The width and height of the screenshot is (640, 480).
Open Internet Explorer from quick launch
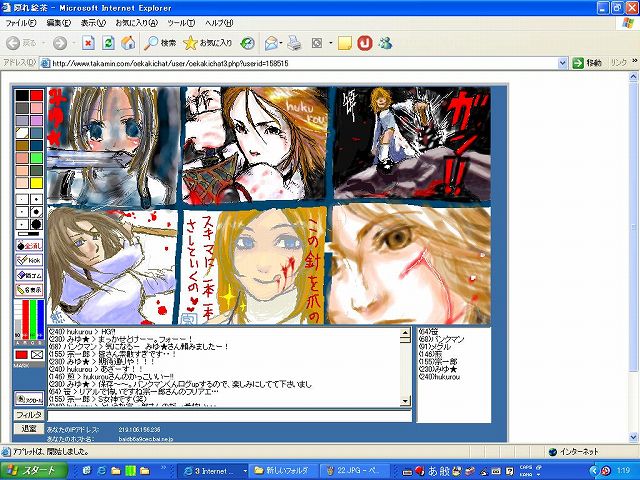101,471
